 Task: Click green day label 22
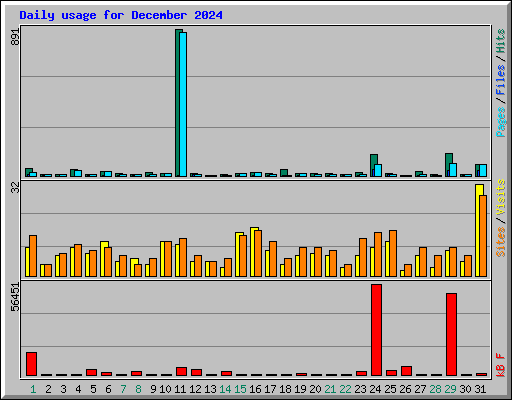point(345,389)
